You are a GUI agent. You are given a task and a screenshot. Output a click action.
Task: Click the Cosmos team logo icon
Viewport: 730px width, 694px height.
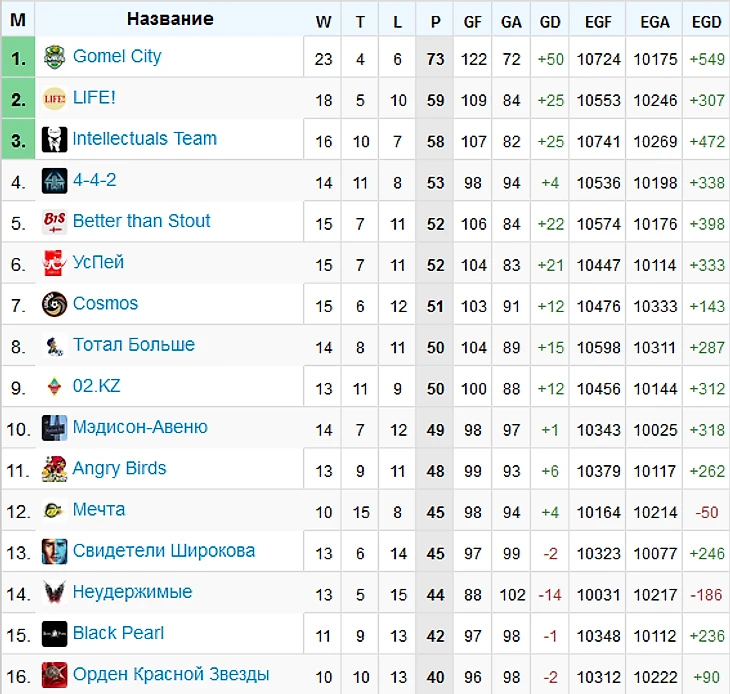(54, 304)
